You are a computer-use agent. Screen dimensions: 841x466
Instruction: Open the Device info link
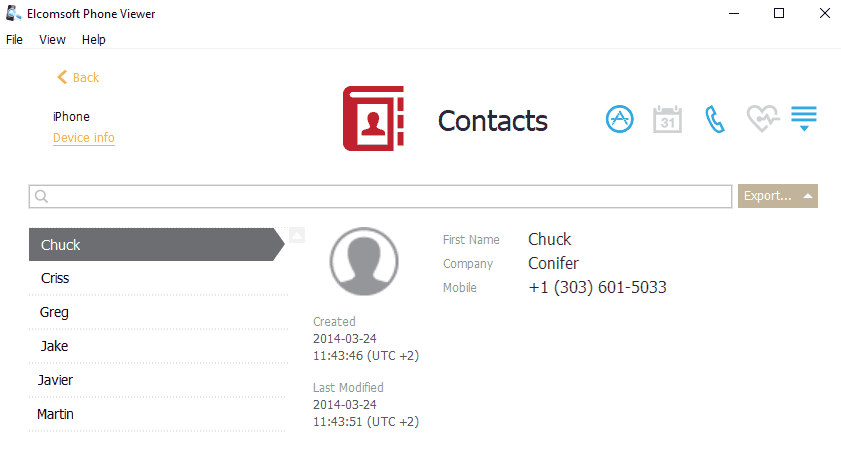[x=84, y=138]
